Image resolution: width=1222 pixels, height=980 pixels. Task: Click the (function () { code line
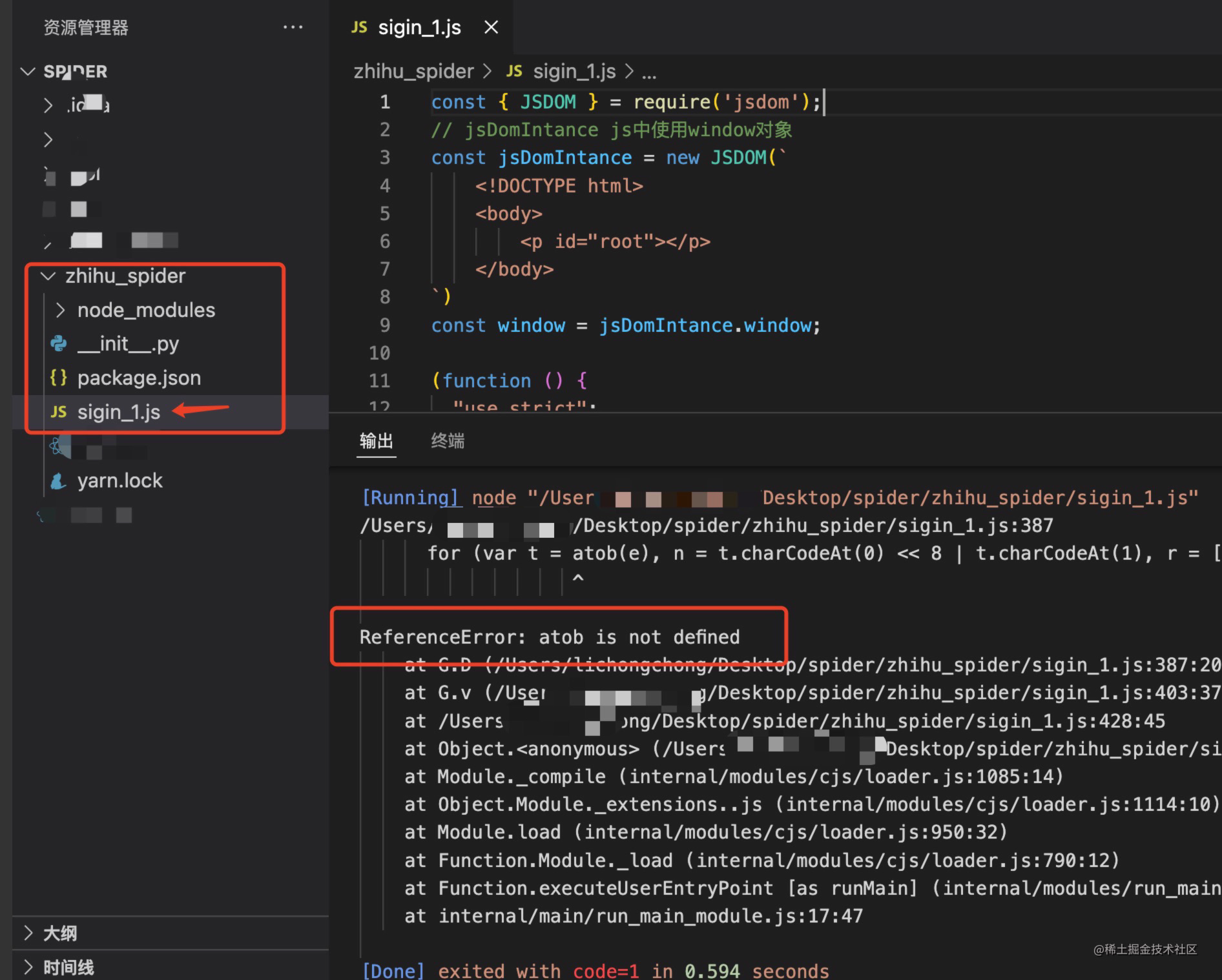509,381
